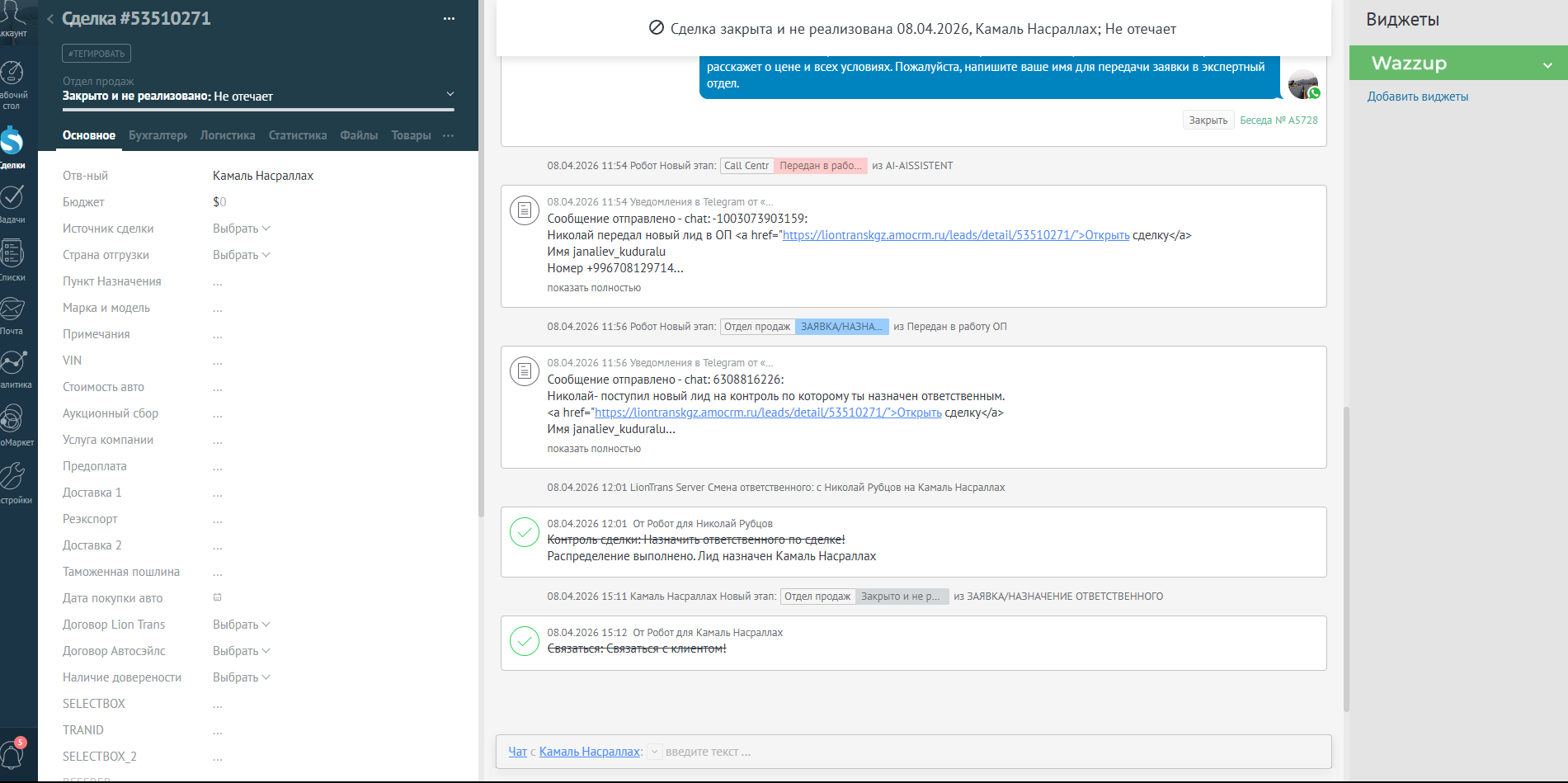The image size is (1568, 783).
Task: Open the Источник сделки Выбрать dropdown
Action: (242, 229)
